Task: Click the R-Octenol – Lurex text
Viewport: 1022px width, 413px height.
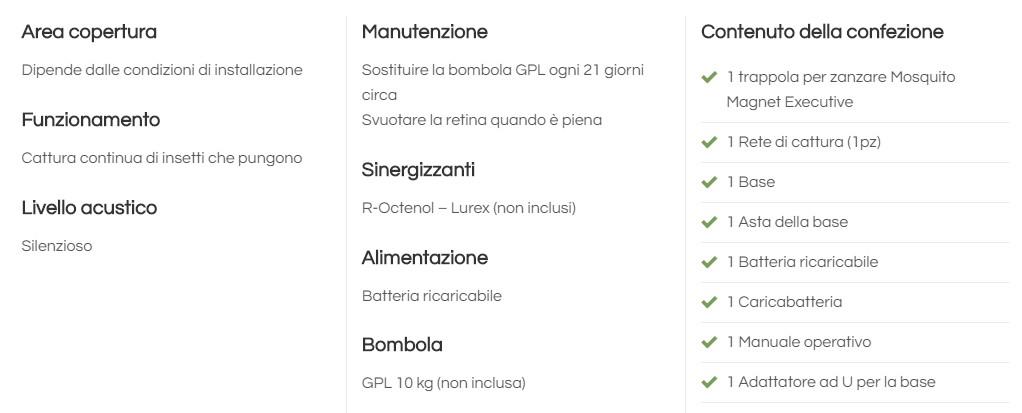Action: point(426,208)
